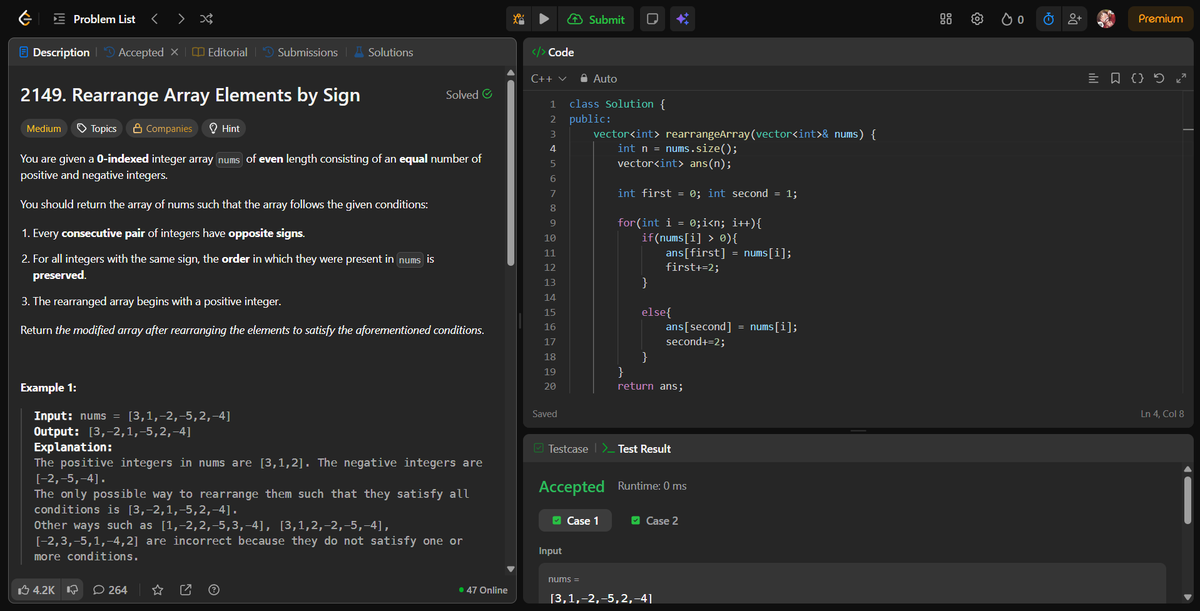Start the timer stopwatch icon
The image size is (1200, 611).
(1049, 19)
